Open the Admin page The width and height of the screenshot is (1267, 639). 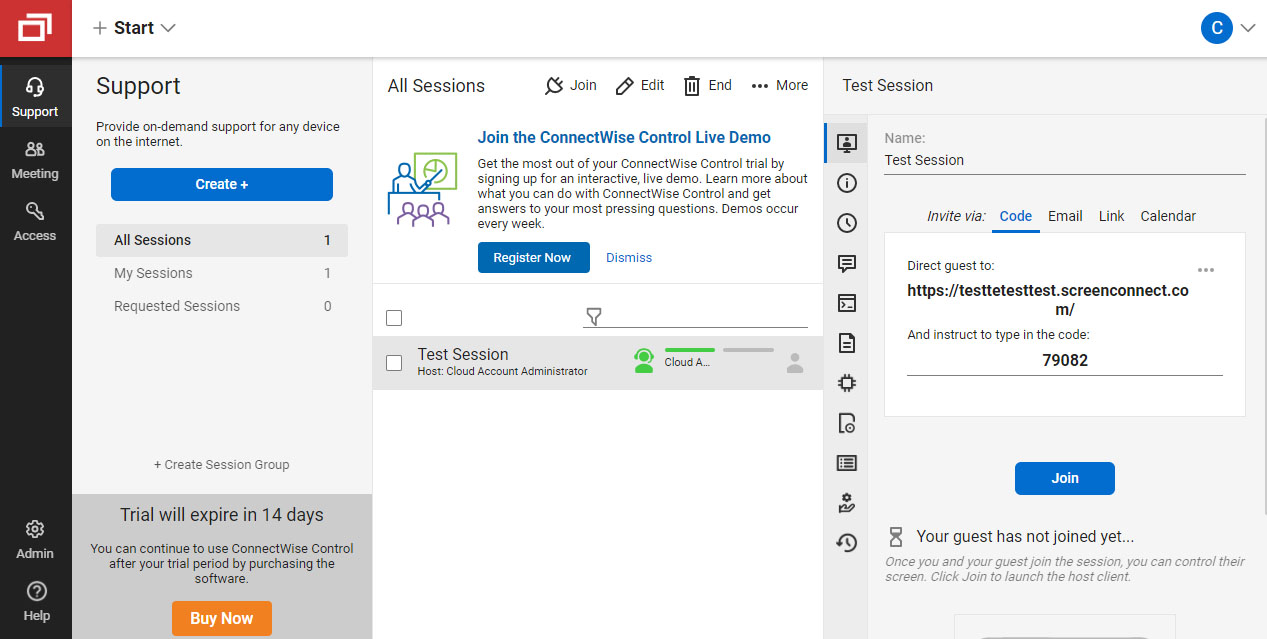click(x=35, y=537)
